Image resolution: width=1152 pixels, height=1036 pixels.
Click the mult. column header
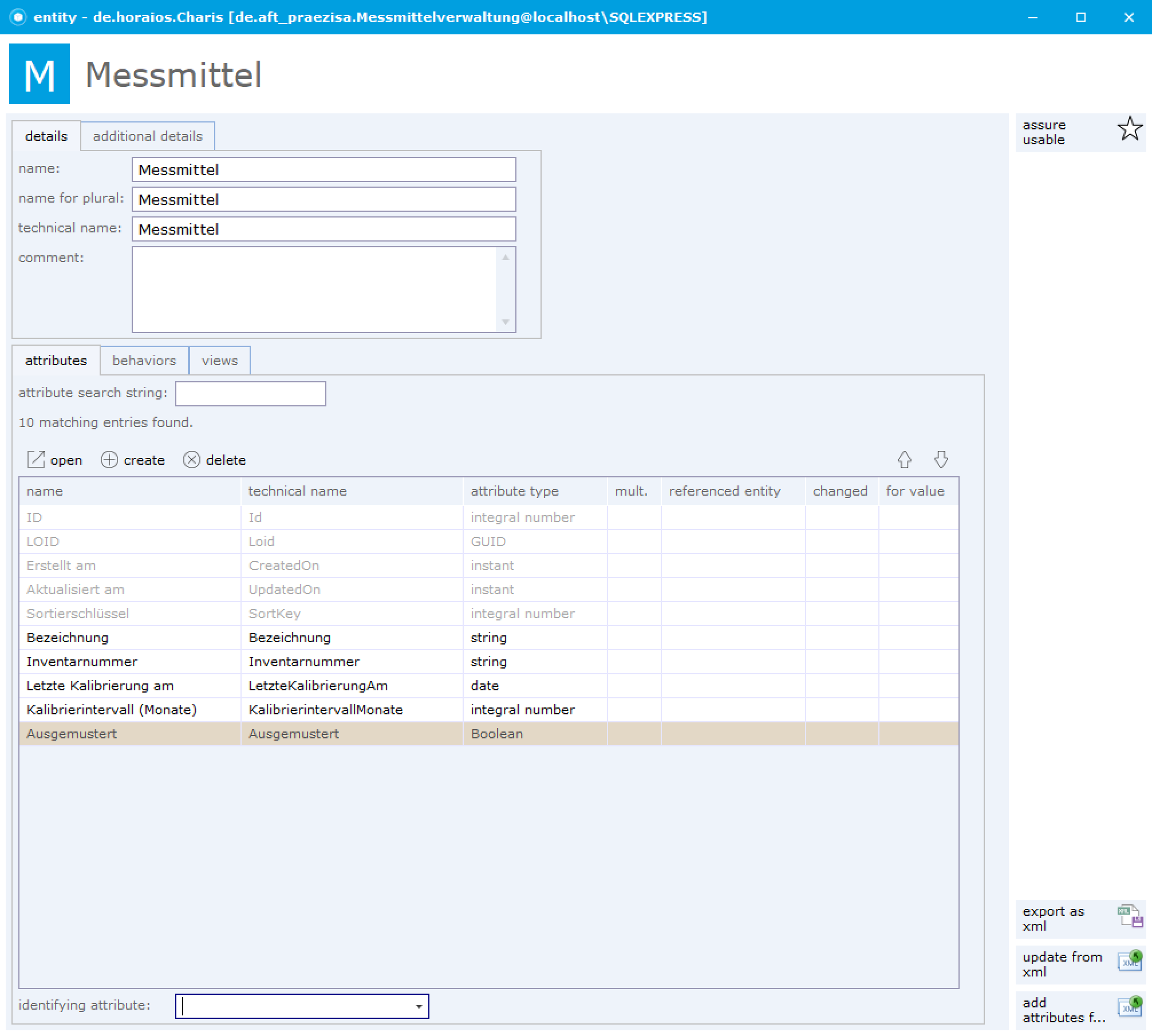coord(634,491)
